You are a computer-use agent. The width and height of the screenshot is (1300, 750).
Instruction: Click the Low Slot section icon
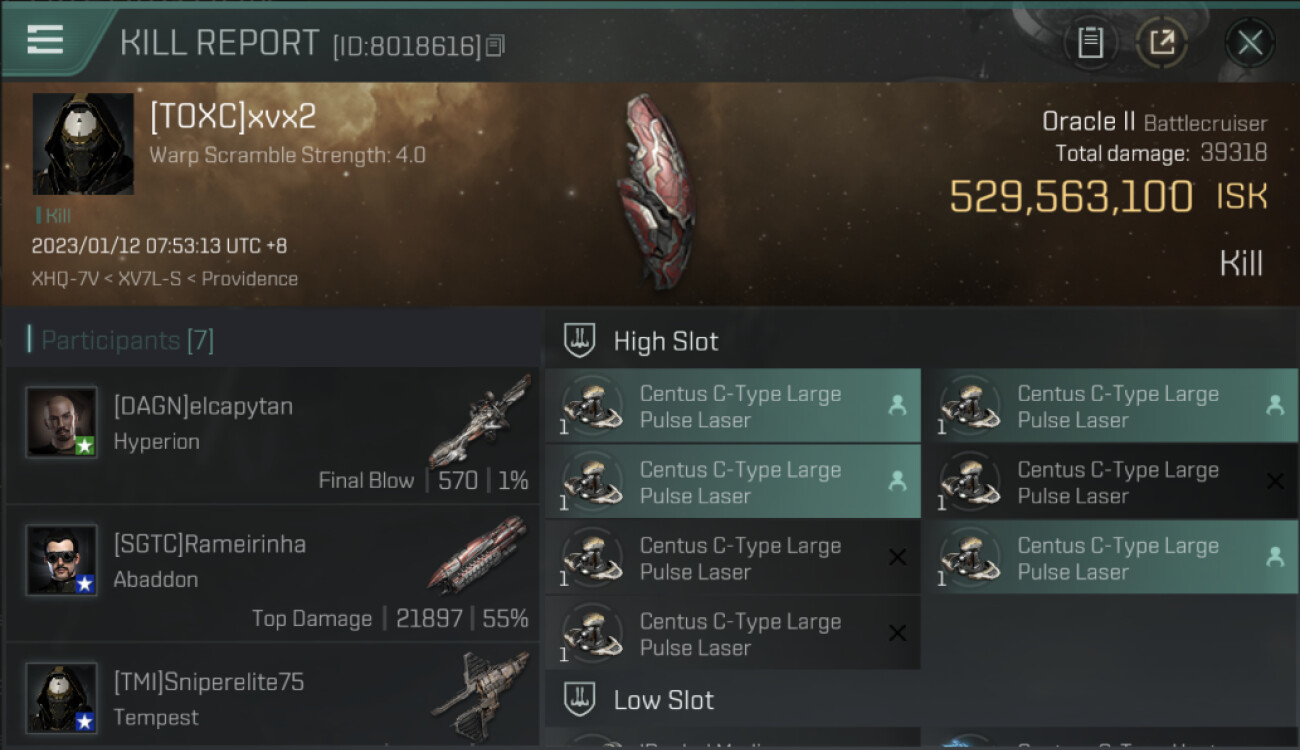(x=580, y=699)
